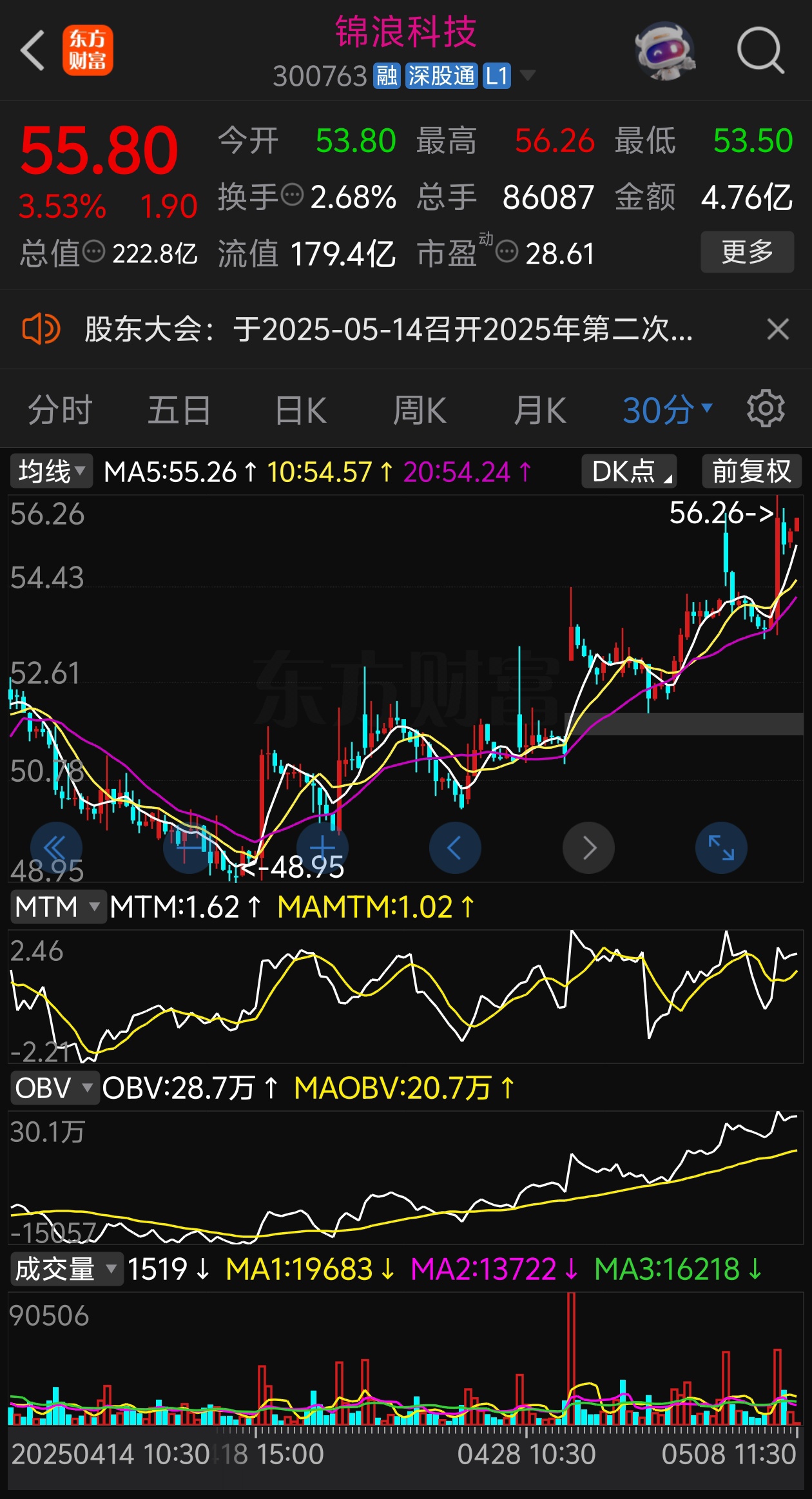Switch to 五日 tab
The width and height of the screenshot is (812, 1499).
[179, 410]
